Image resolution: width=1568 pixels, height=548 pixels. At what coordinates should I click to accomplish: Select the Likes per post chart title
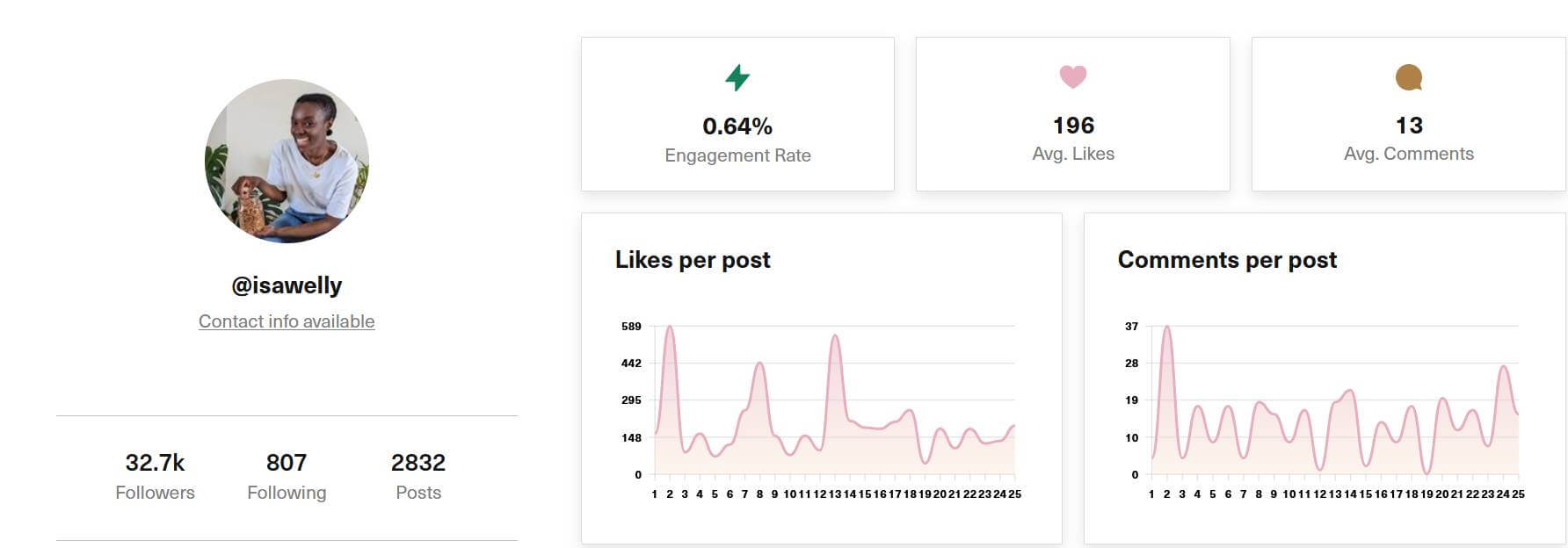tap(693, 260)
